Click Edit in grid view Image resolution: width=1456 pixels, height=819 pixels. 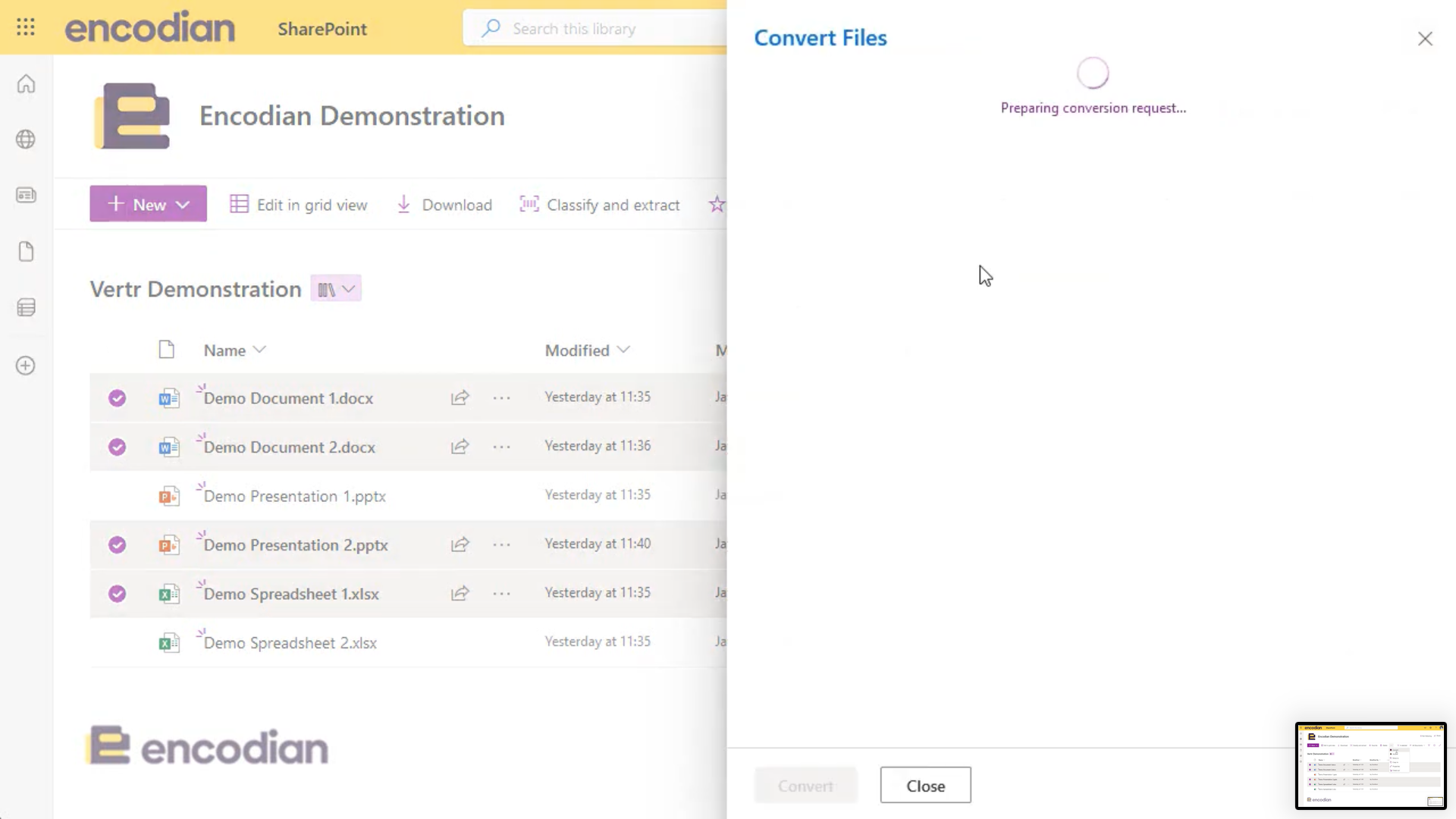(299, 205)
